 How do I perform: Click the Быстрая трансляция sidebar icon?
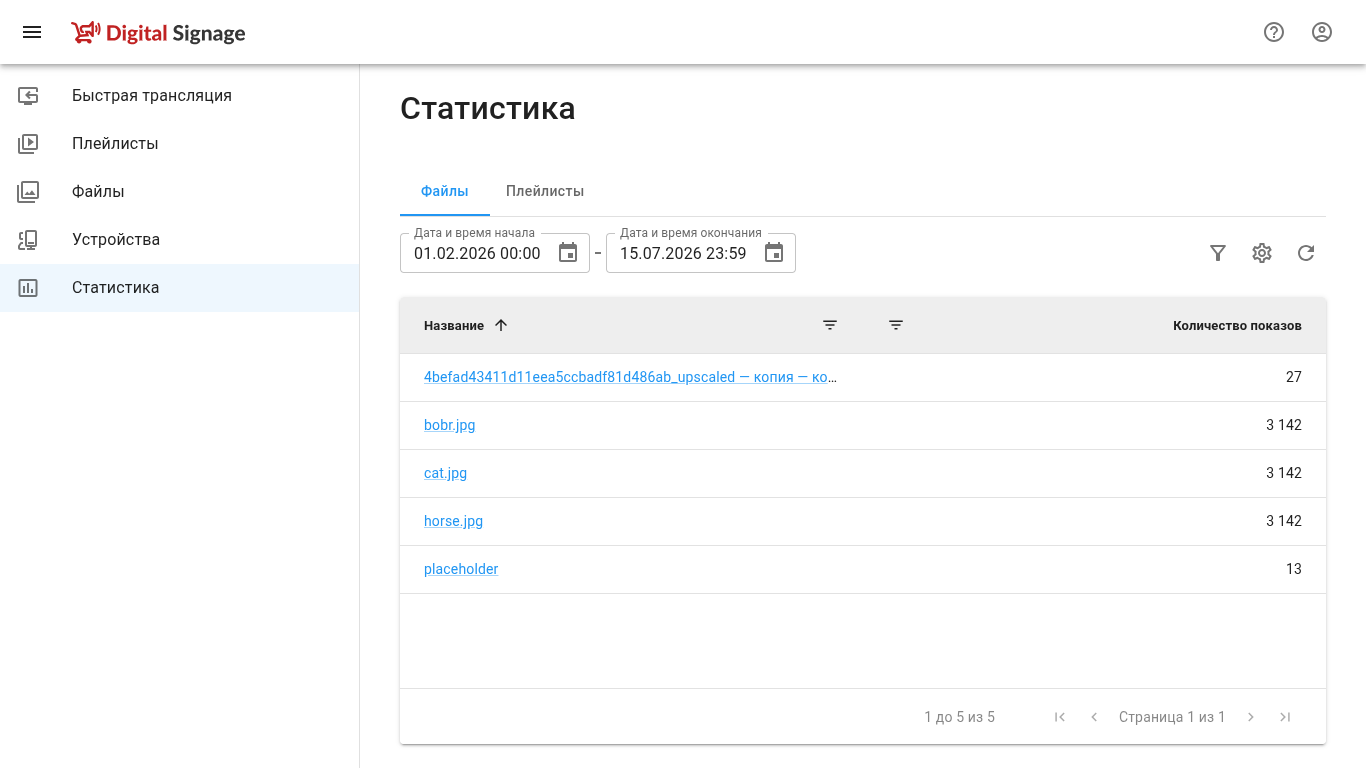click(x=28, y=96)
